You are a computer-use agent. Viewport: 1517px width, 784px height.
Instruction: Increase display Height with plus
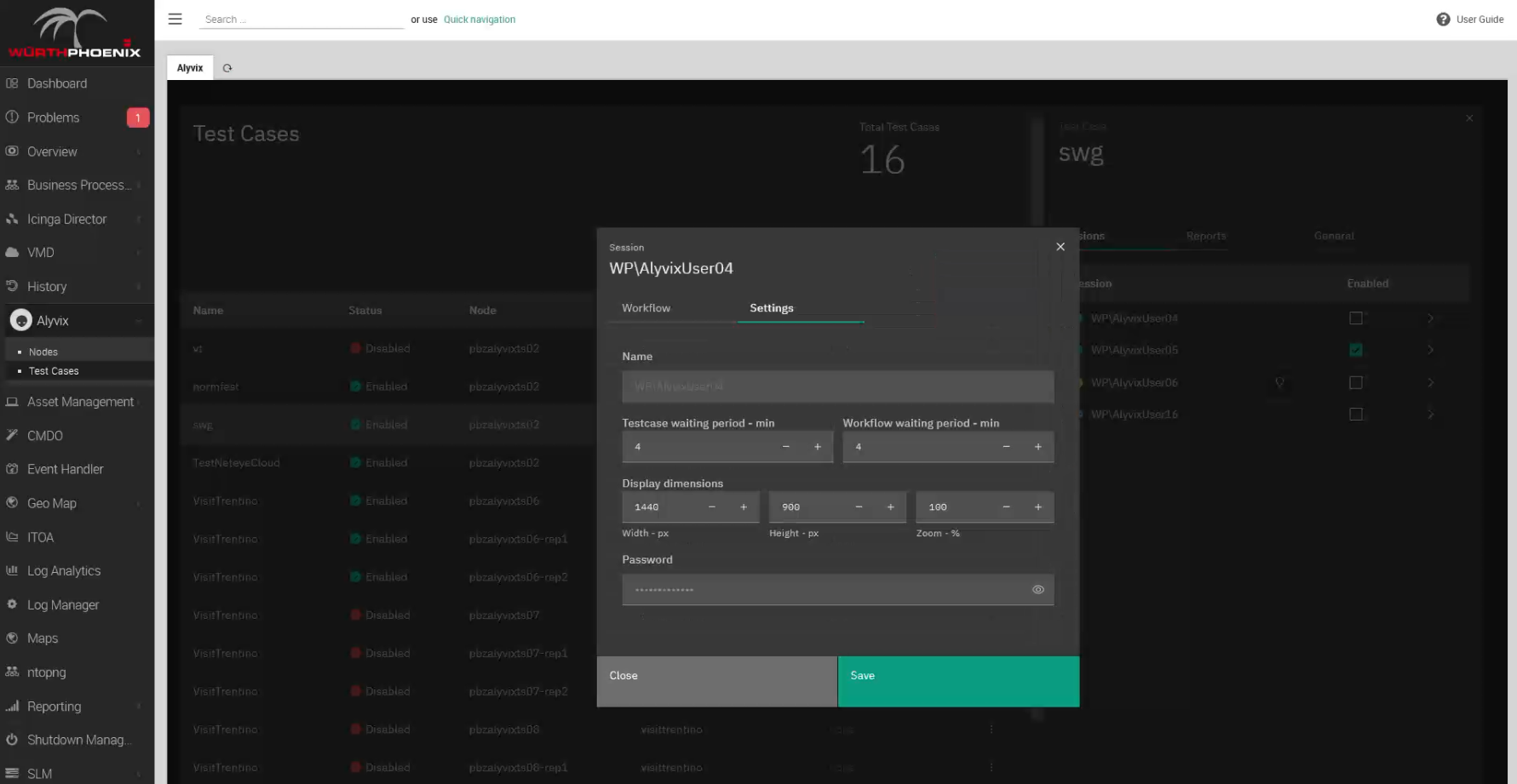click(891, 507)
